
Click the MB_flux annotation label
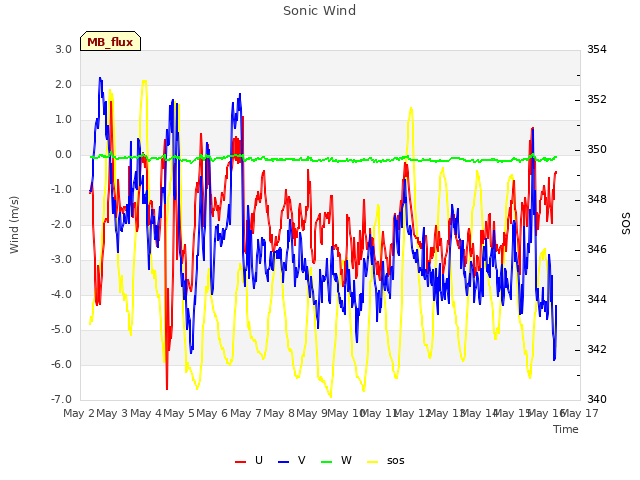click(x=110, y=42)
